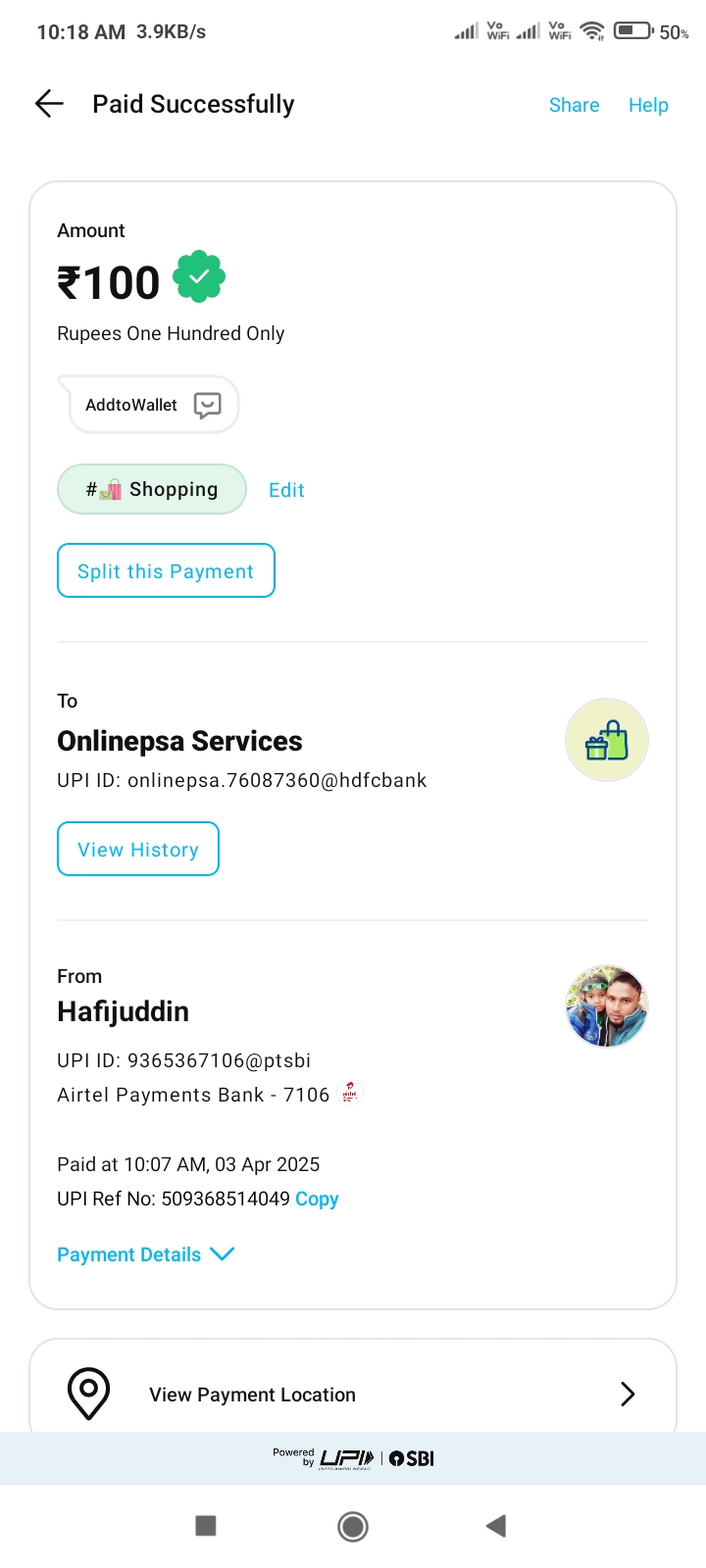Tap the back arrow icon
Viewport: 706px width, 1568px height.
tap(49, 104)
